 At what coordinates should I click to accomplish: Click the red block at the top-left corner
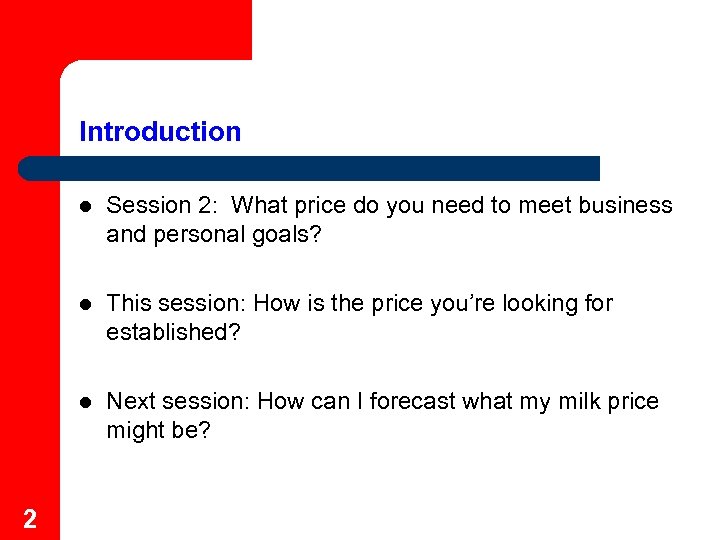[125, 30]
